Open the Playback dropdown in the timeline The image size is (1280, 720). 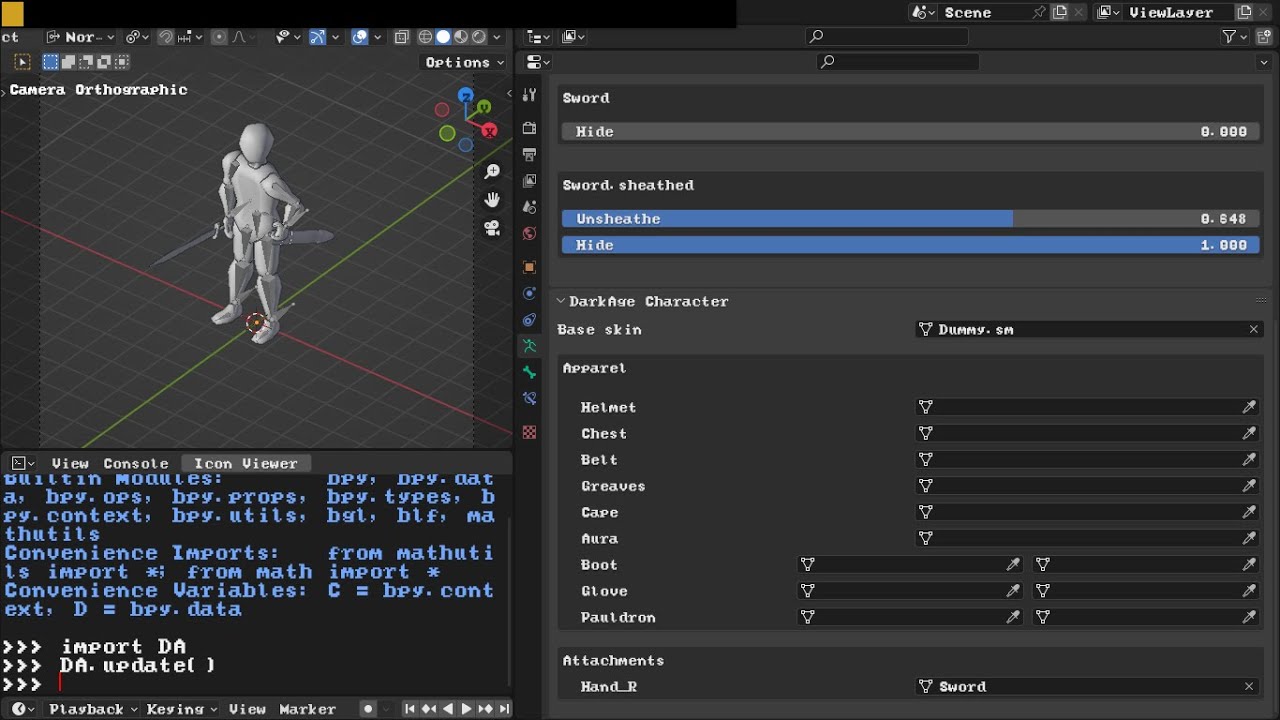click(93, 709)
